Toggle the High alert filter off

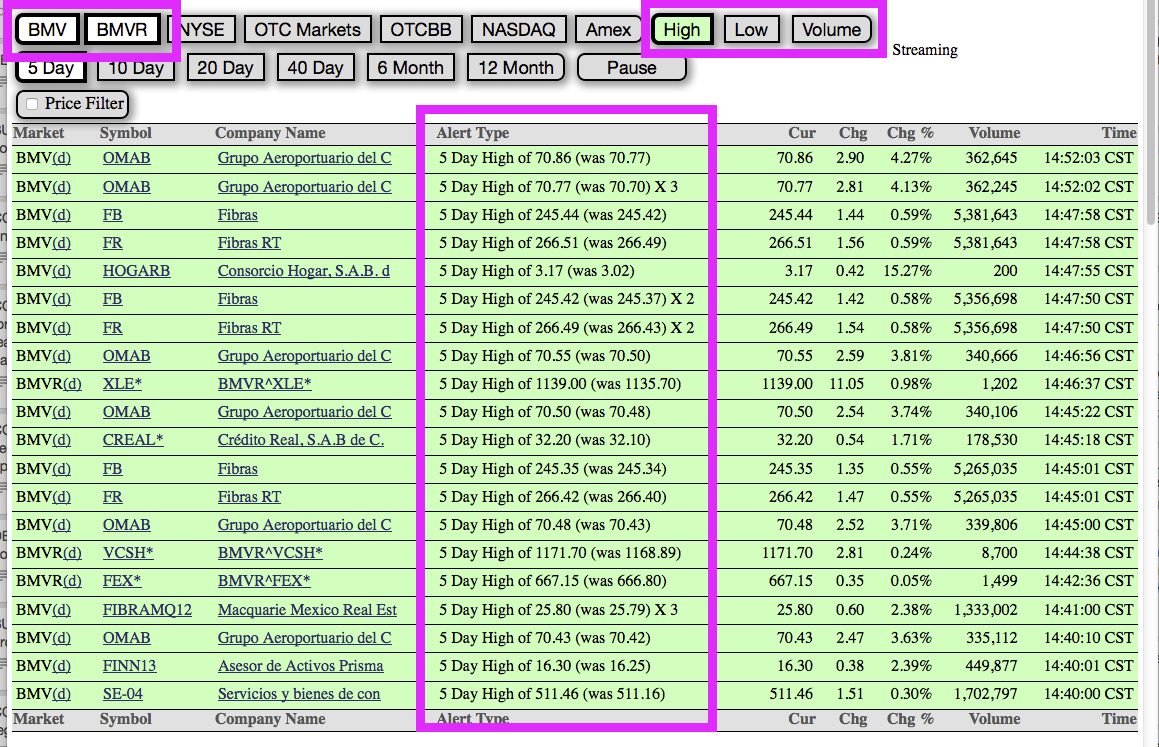click(682, 29)
